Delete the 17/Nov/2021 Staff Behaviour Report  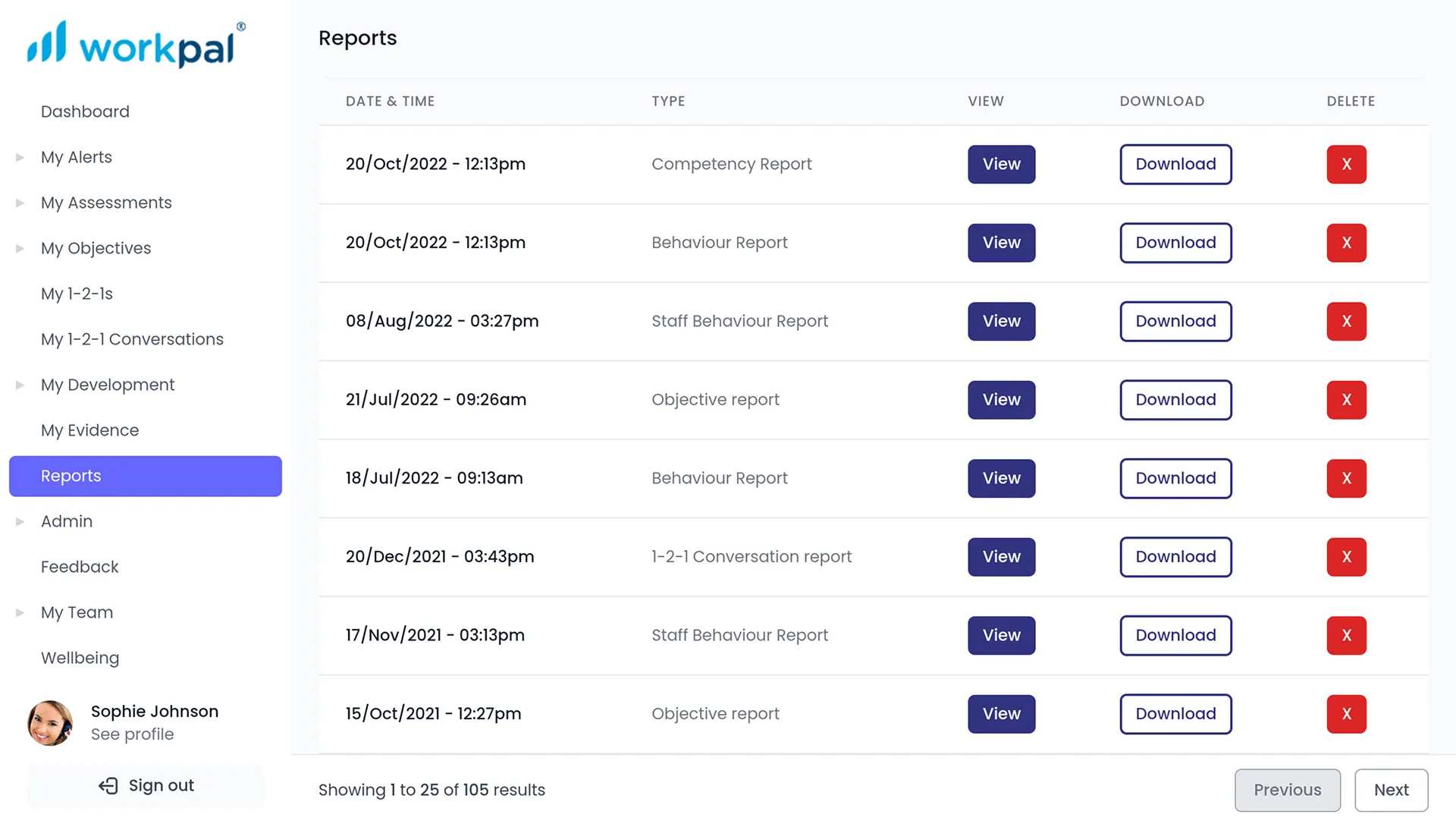[x=1345, y=635]
